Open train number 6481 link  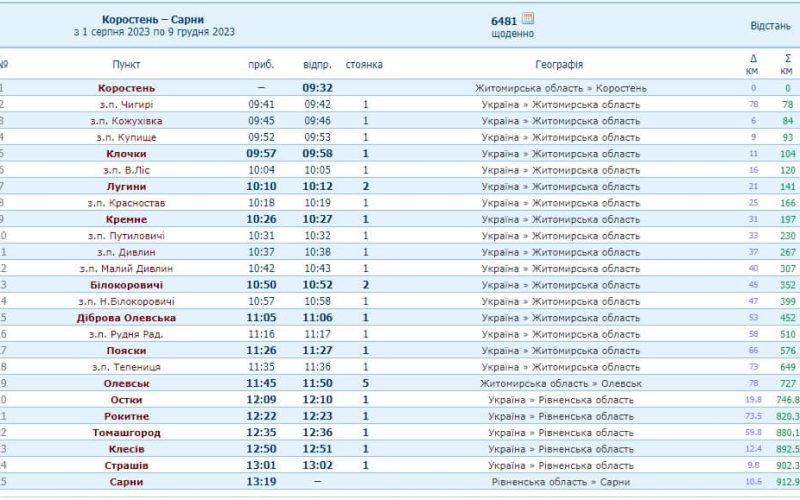pos(504,21)
